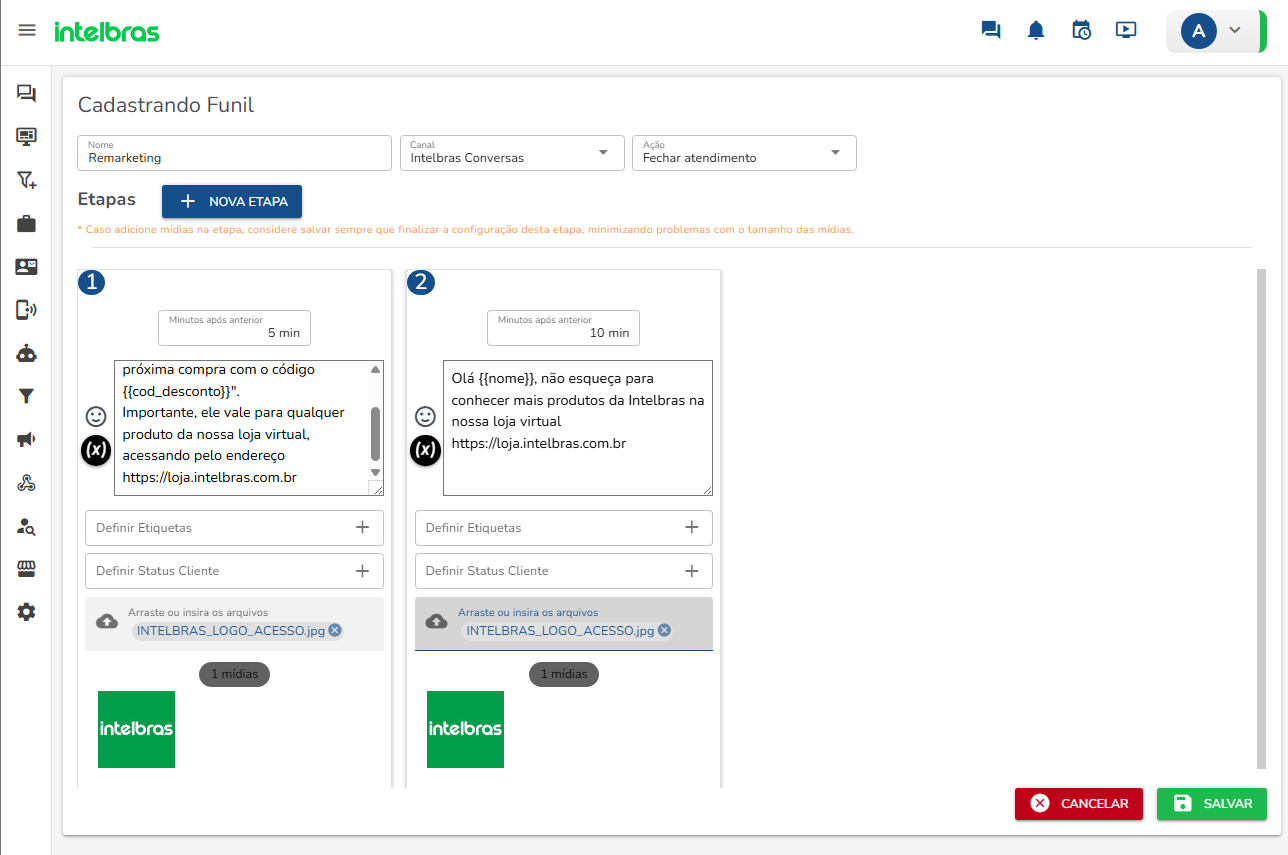This screenshot has height=855, width=1288.
Task: Click the upload cloud icon in step 1
Action: [107, 621]
